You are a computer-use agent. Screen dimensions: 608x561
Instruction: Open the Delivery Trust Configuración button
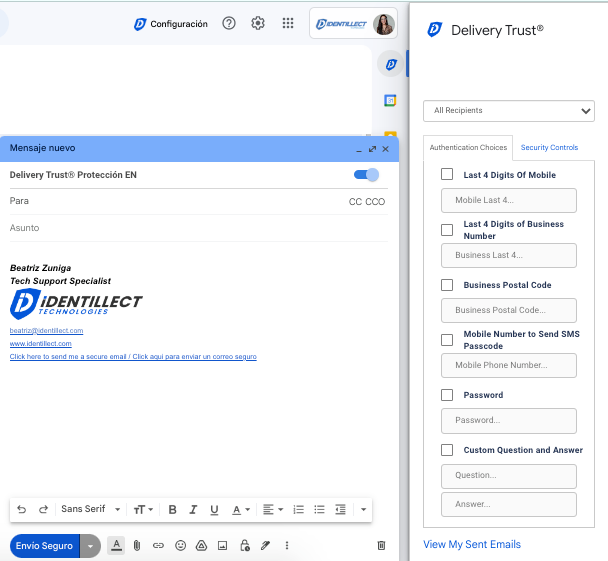[x=171, y=24]
